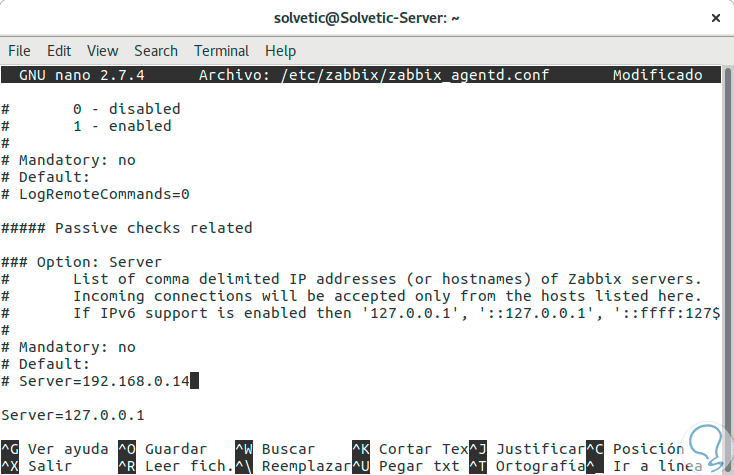Image resolution: width=734 pixels, height=475 pixels.
Task: Click the window title solvetic@Solvetic-Server
Action: 367,18
